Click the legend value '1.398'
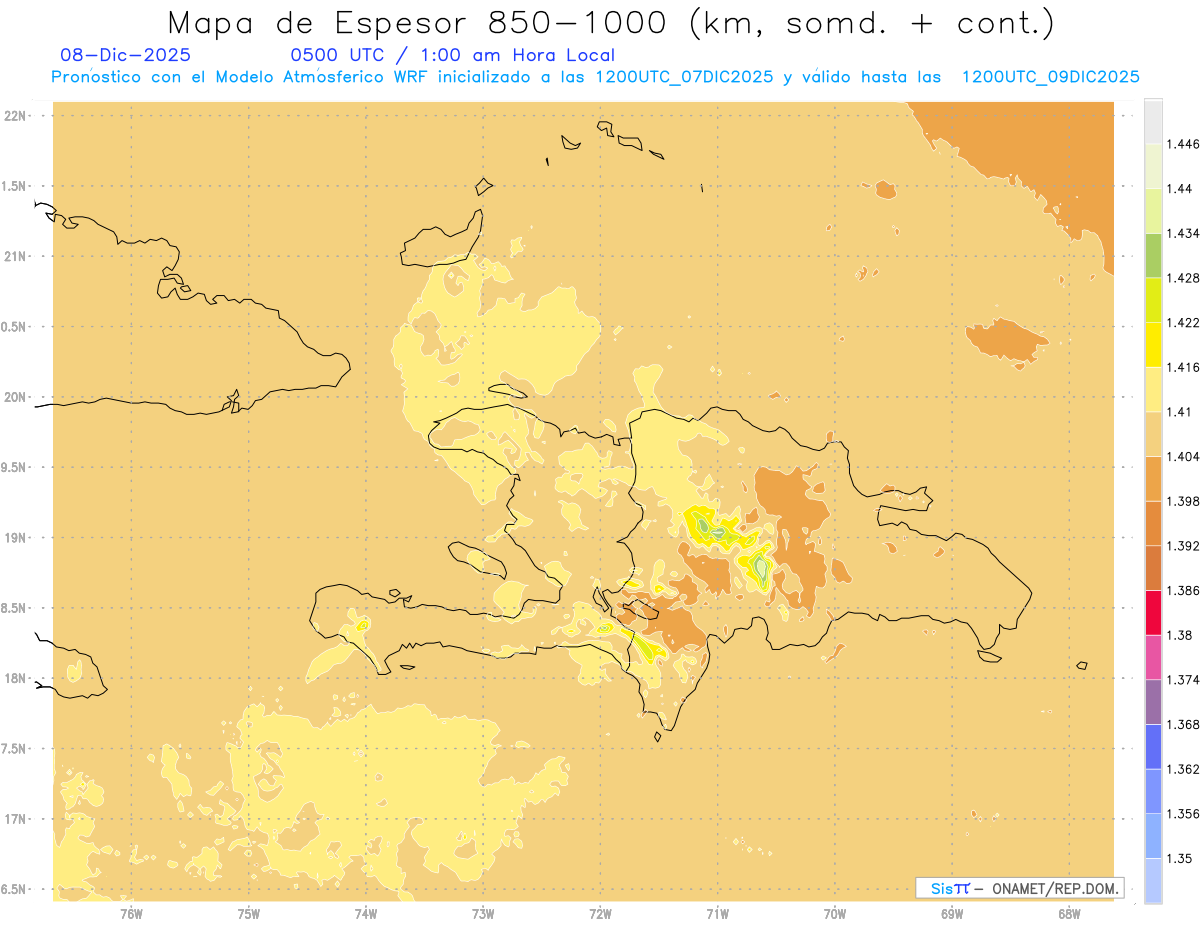 tap(1184, 501)
